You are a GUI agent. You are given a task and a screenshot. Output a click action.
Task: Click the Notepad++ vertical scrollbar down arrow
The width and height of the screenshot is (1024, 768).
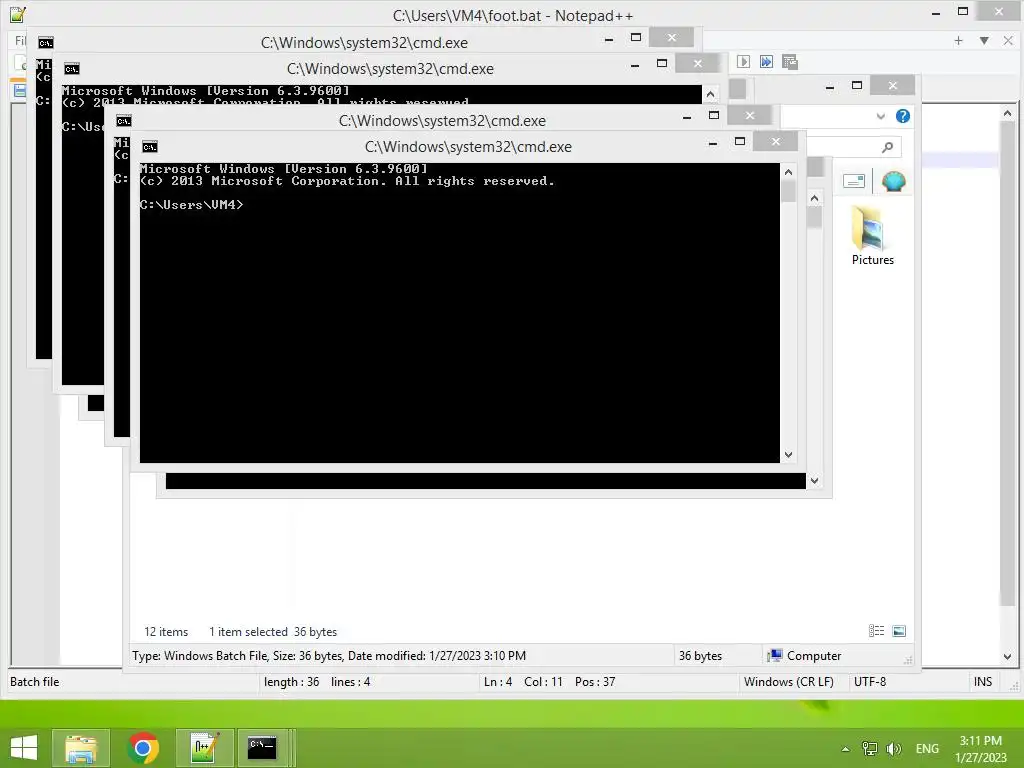[x=1006, y=656]
